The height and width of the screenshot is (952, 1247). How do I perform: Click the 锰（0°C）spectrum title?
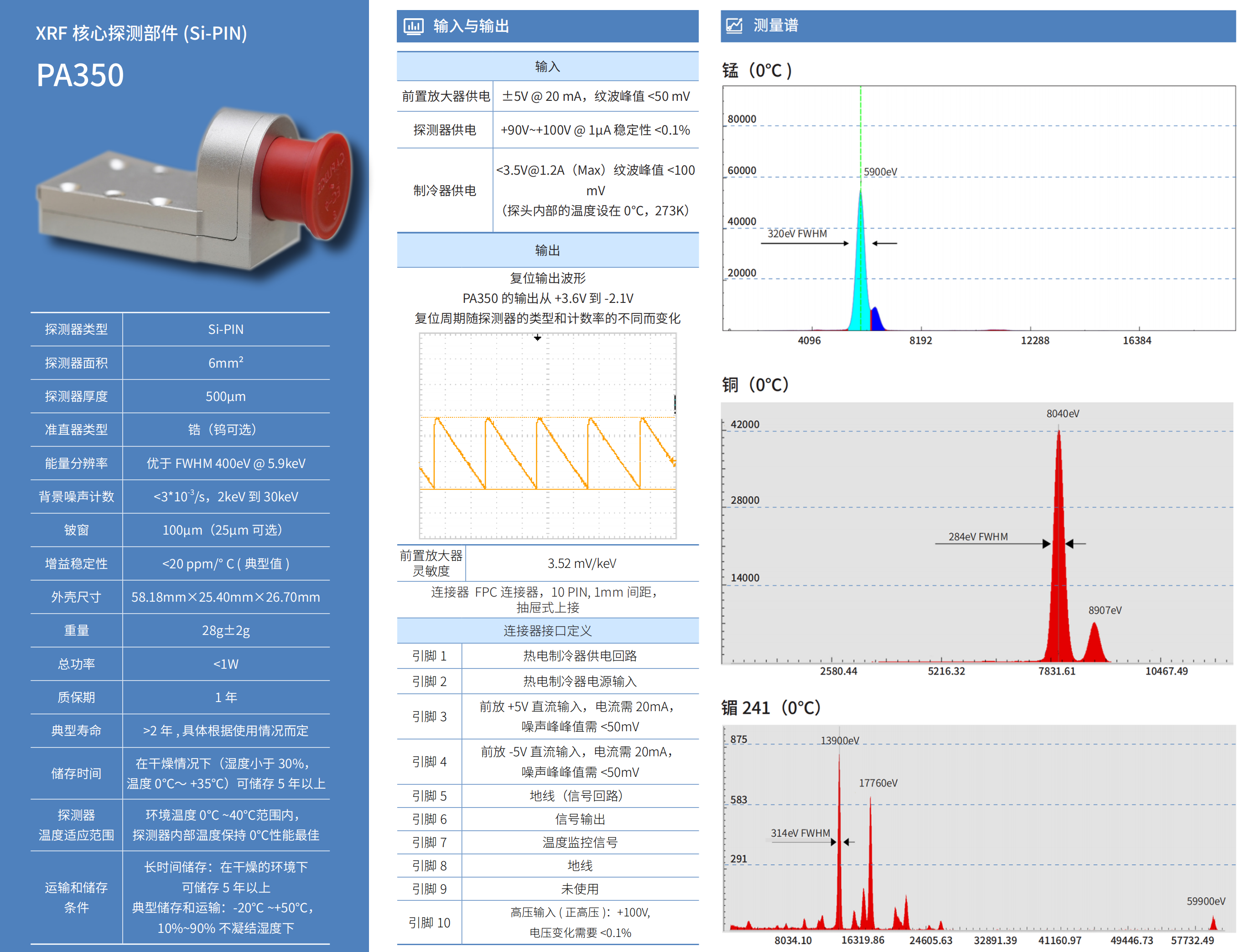tap(757, 70)
